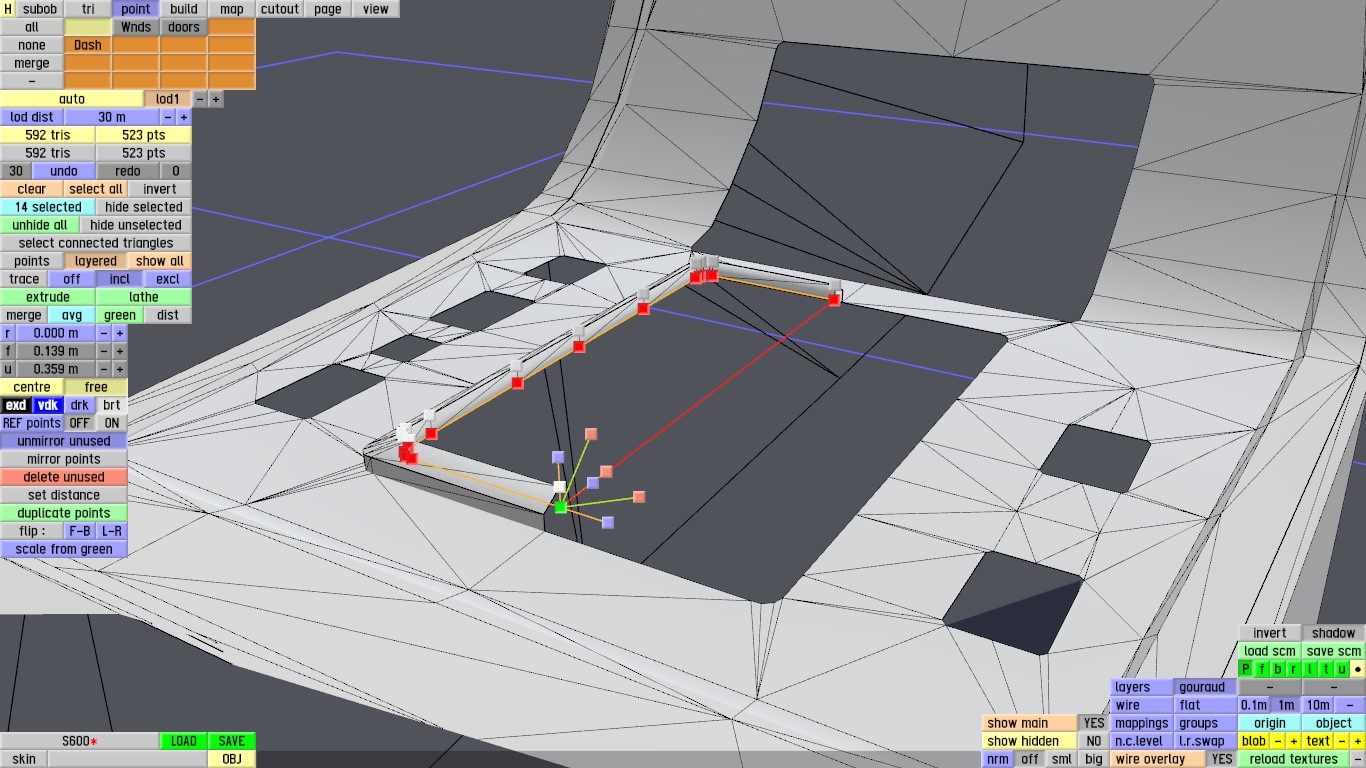Set trace mode to excl
This screenshot has width=1366, height=768.
pyautogui.click(x=168, y=279)
